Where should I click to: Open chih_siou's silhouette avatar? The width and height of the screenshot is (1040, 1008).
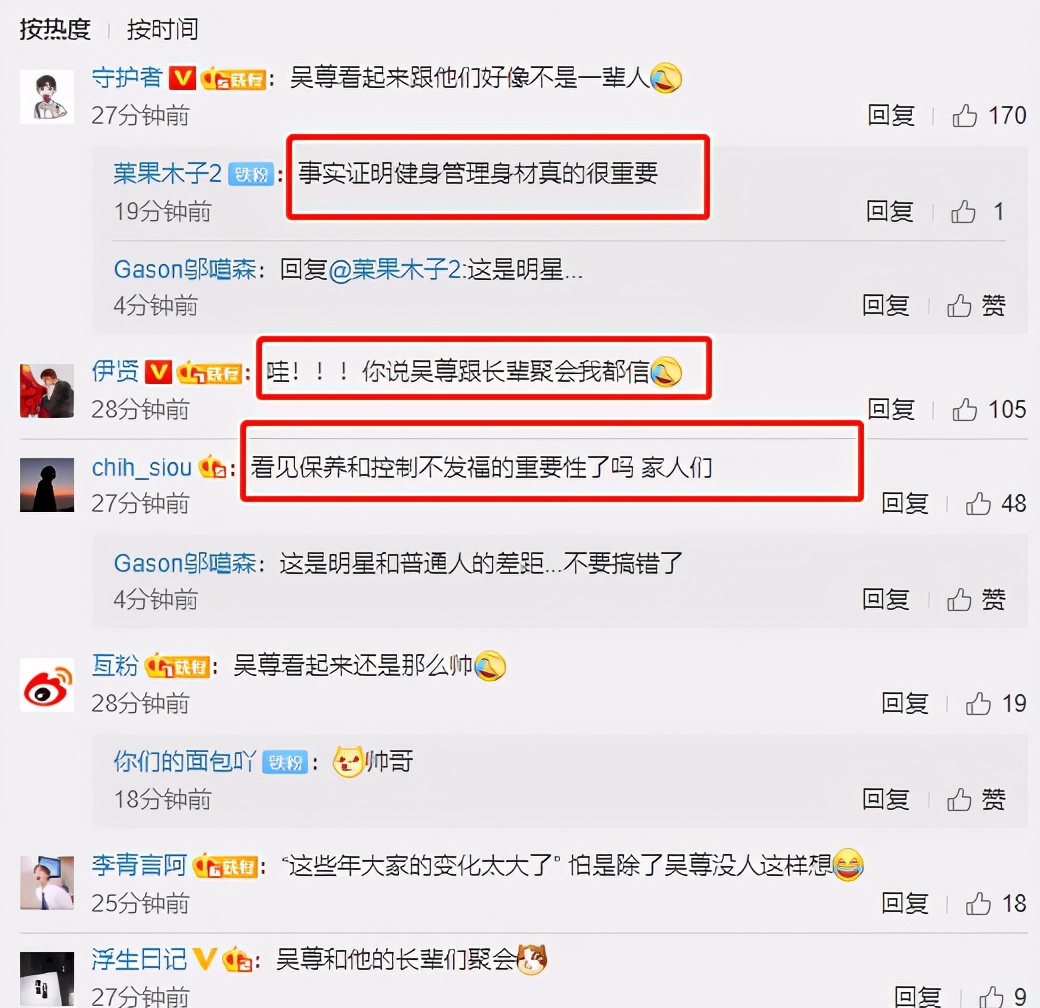[46, 485]
